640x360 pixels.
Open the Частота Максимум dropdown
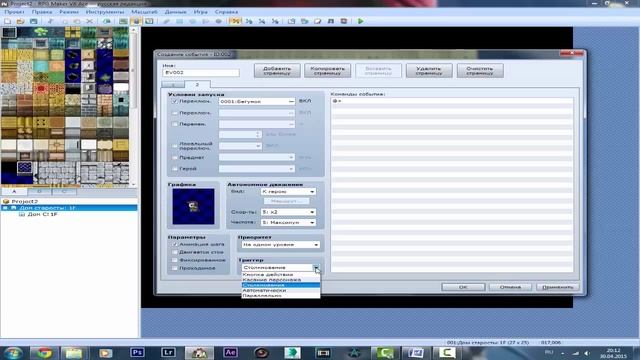(x=288, y=222)
